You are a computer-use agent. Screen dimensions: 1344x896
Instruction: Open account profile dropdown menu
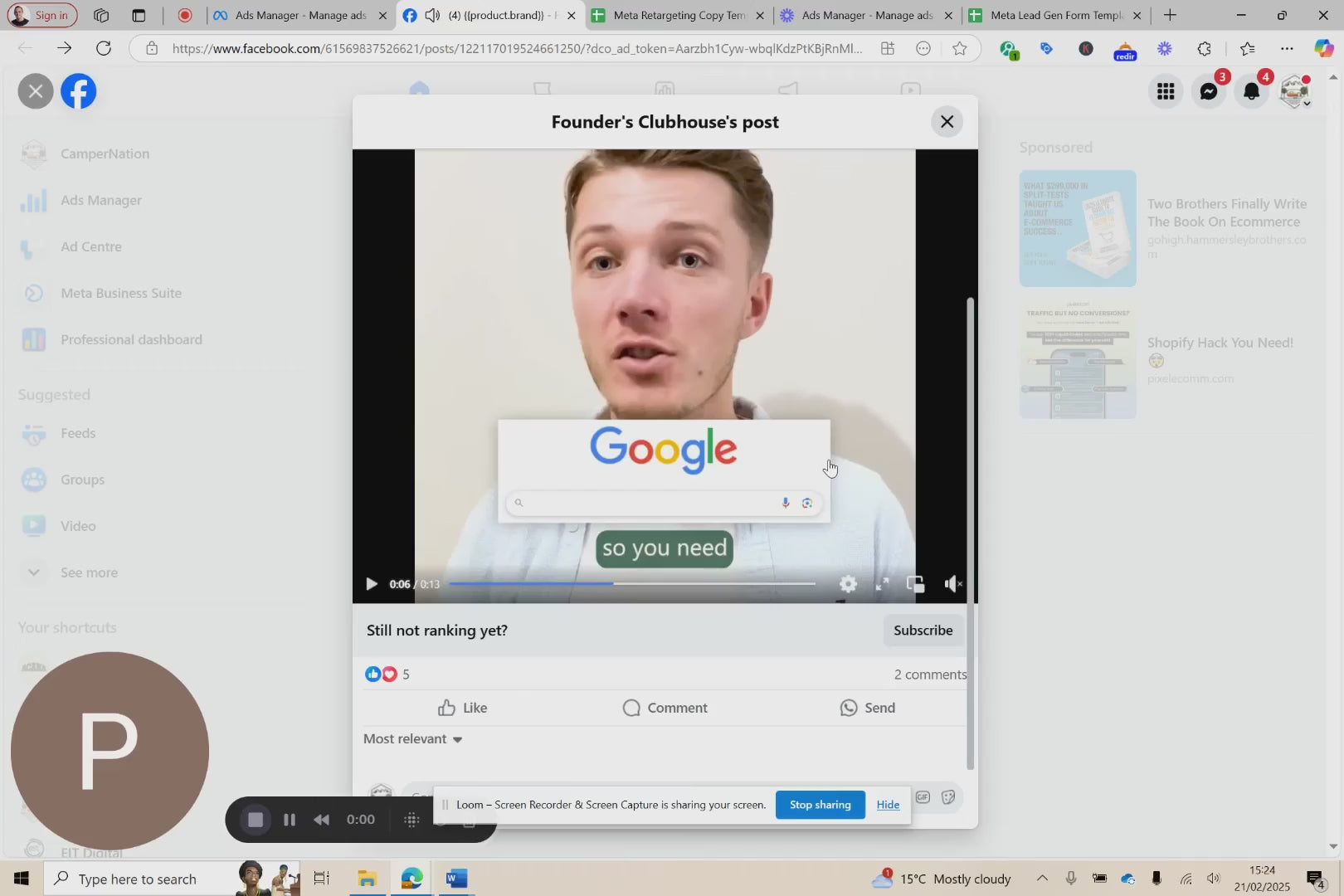click(1295, 91)
